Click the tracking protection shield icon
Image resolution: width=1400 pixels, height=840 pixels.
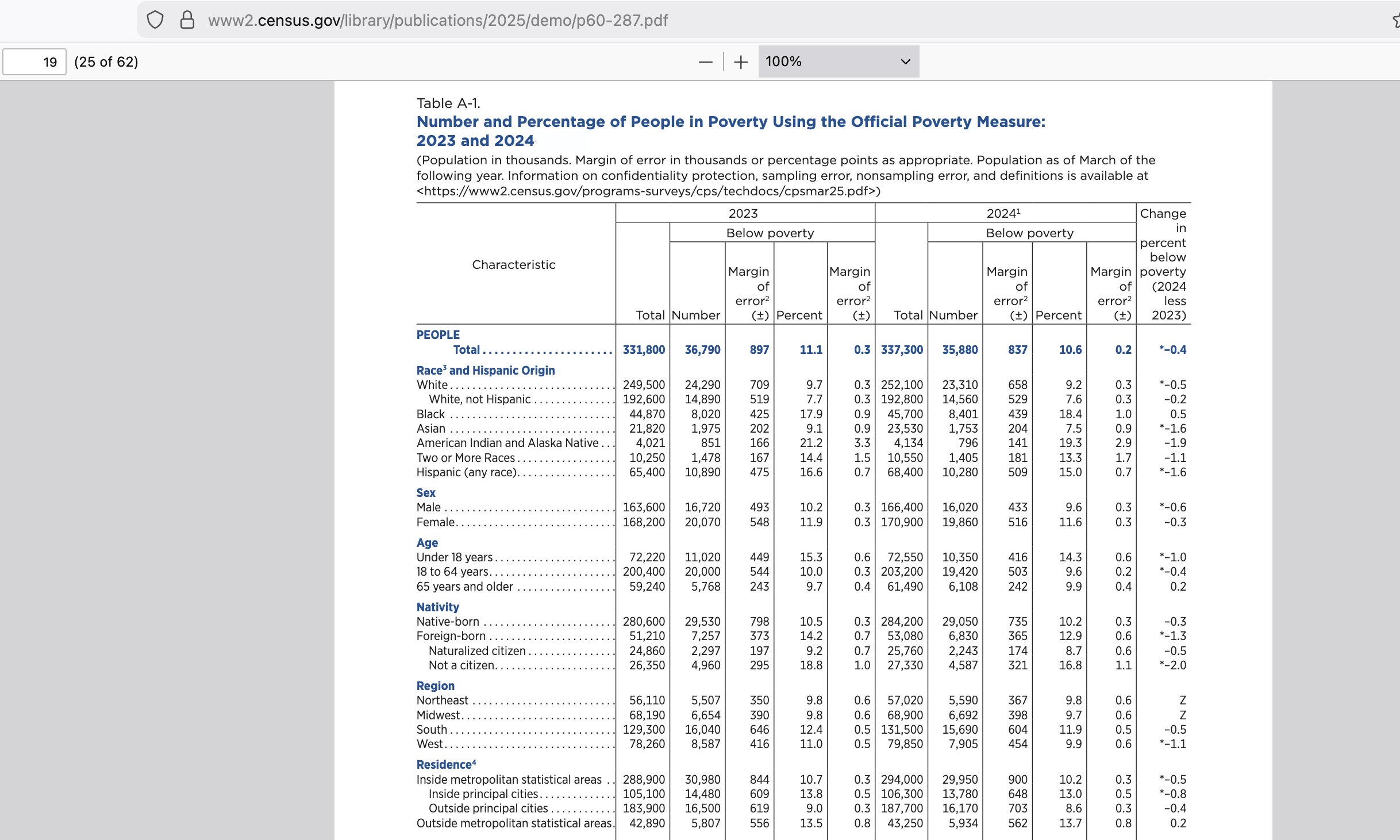point(155,20)
